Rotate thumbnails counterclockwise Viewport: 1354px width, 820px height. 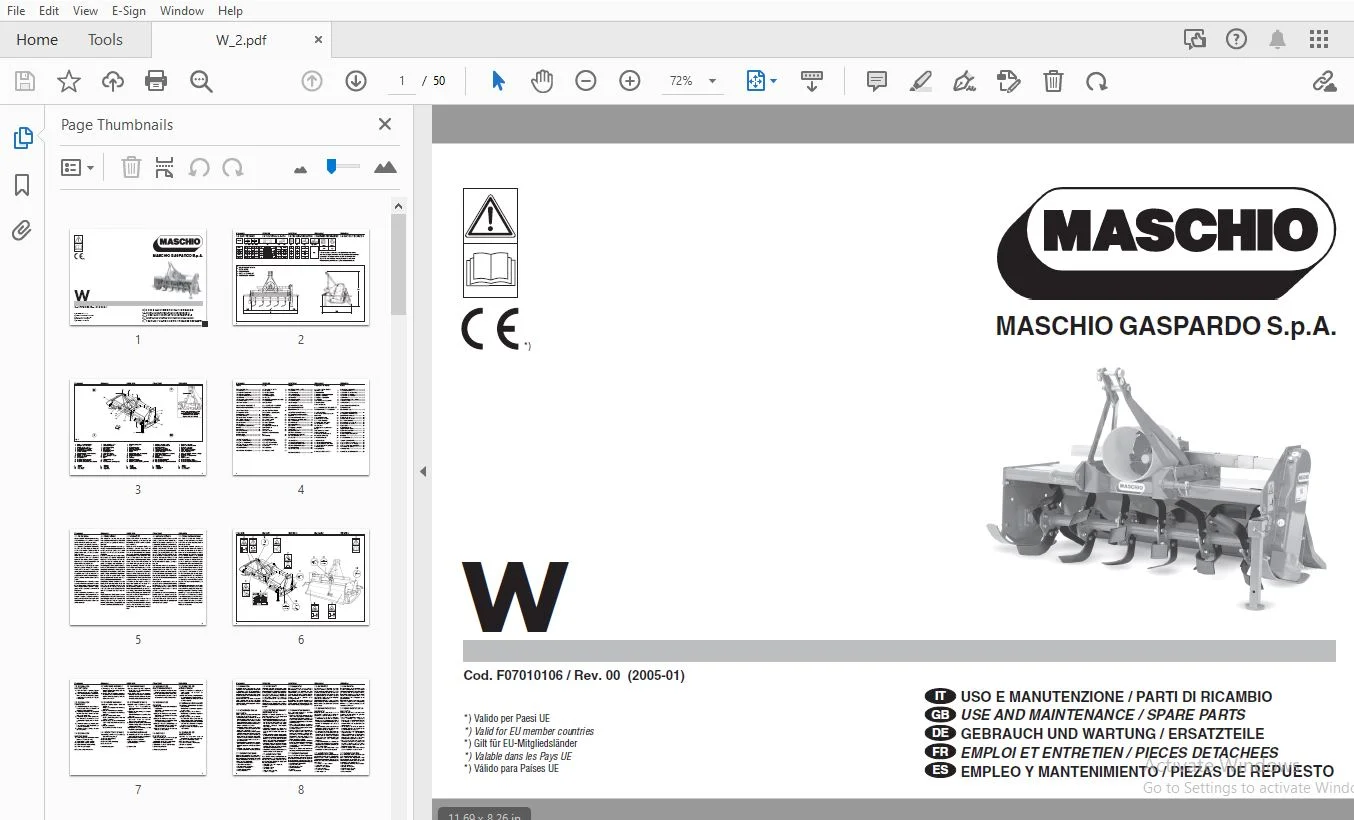pos(199,167)
